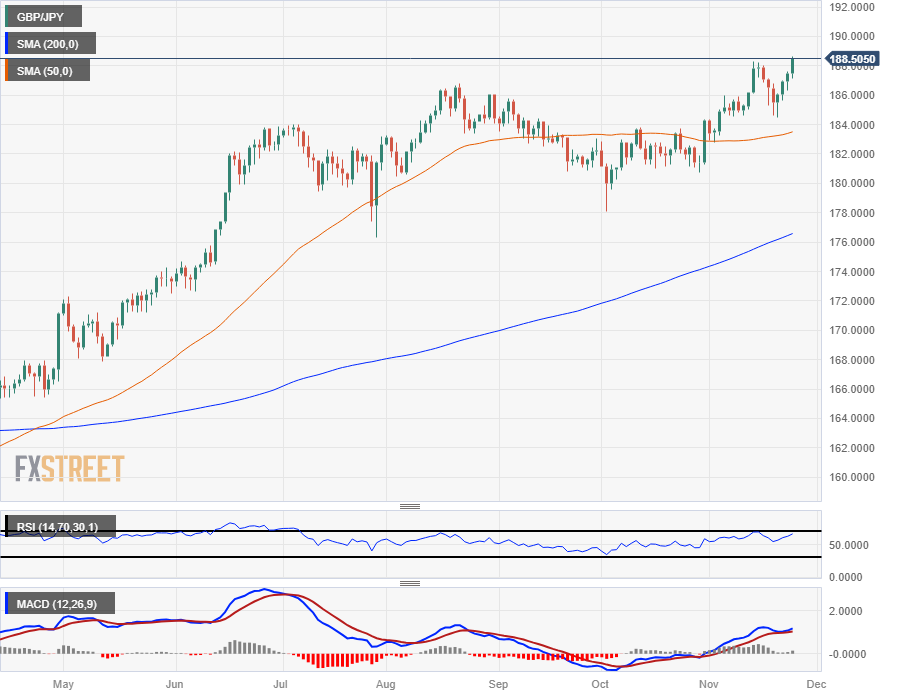This screenshot has height=697, width=898.
Task: Click the blue SMA 200 color swatch
Action: tap(6, 44)
